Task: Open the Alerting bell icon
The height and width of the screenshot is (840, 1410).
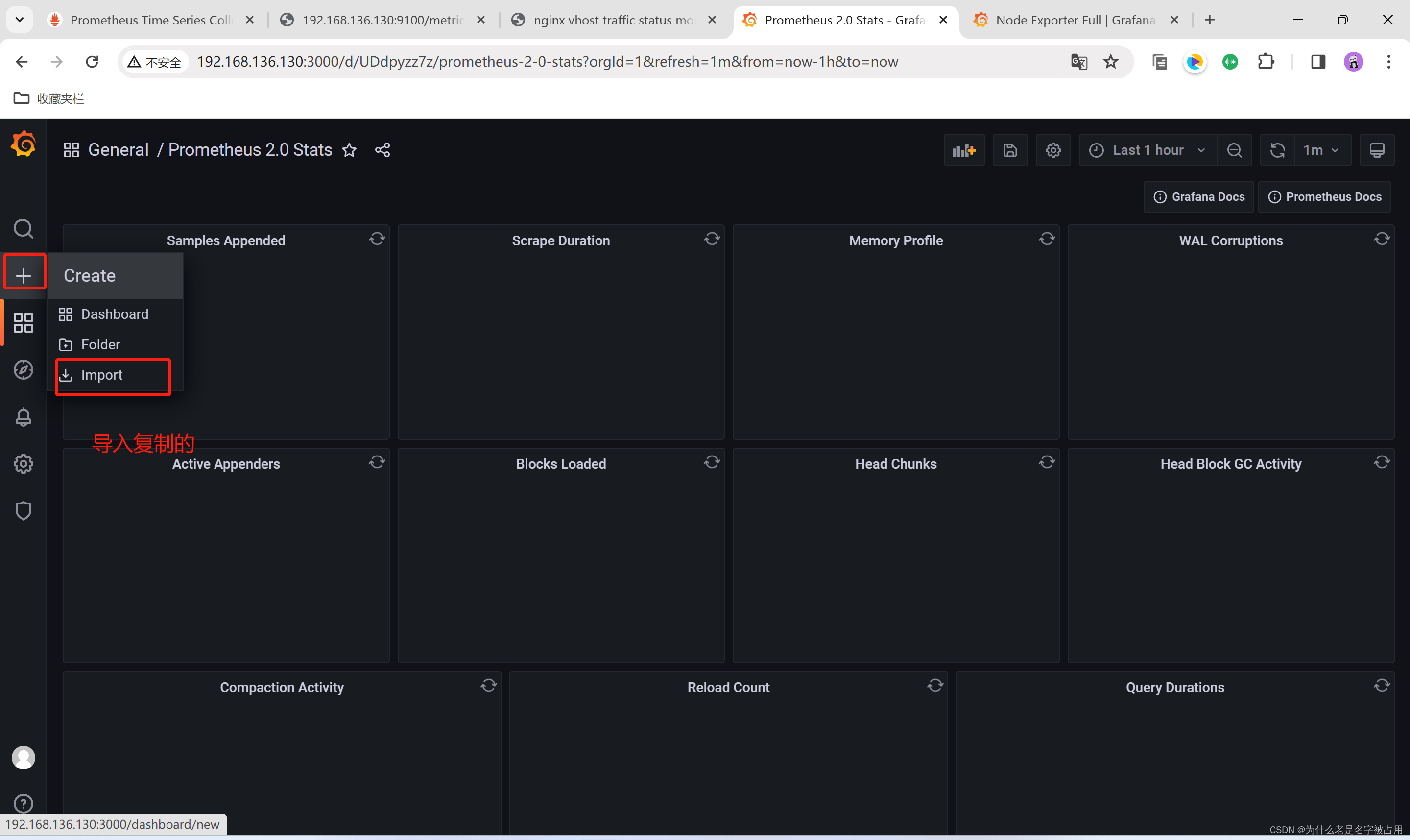Action: tap(23, 417)
